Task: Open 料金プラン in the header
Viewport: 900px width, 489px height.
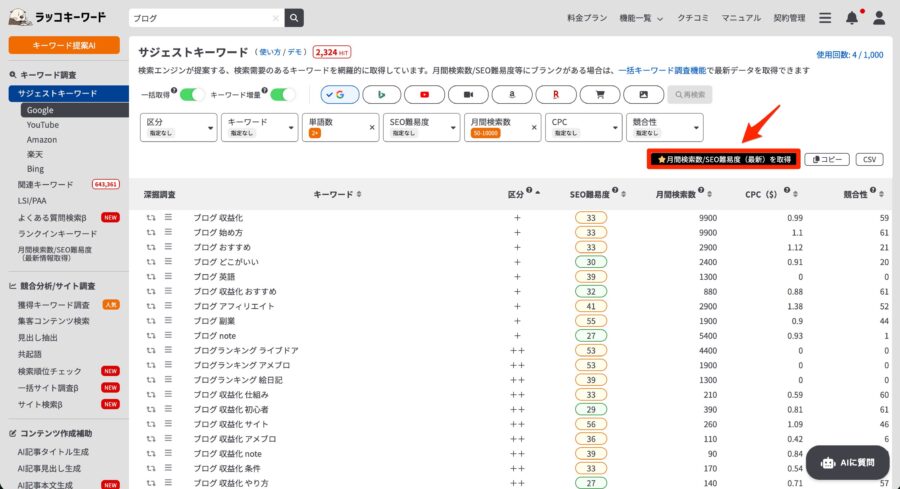Action: click(x=587, y=18)
